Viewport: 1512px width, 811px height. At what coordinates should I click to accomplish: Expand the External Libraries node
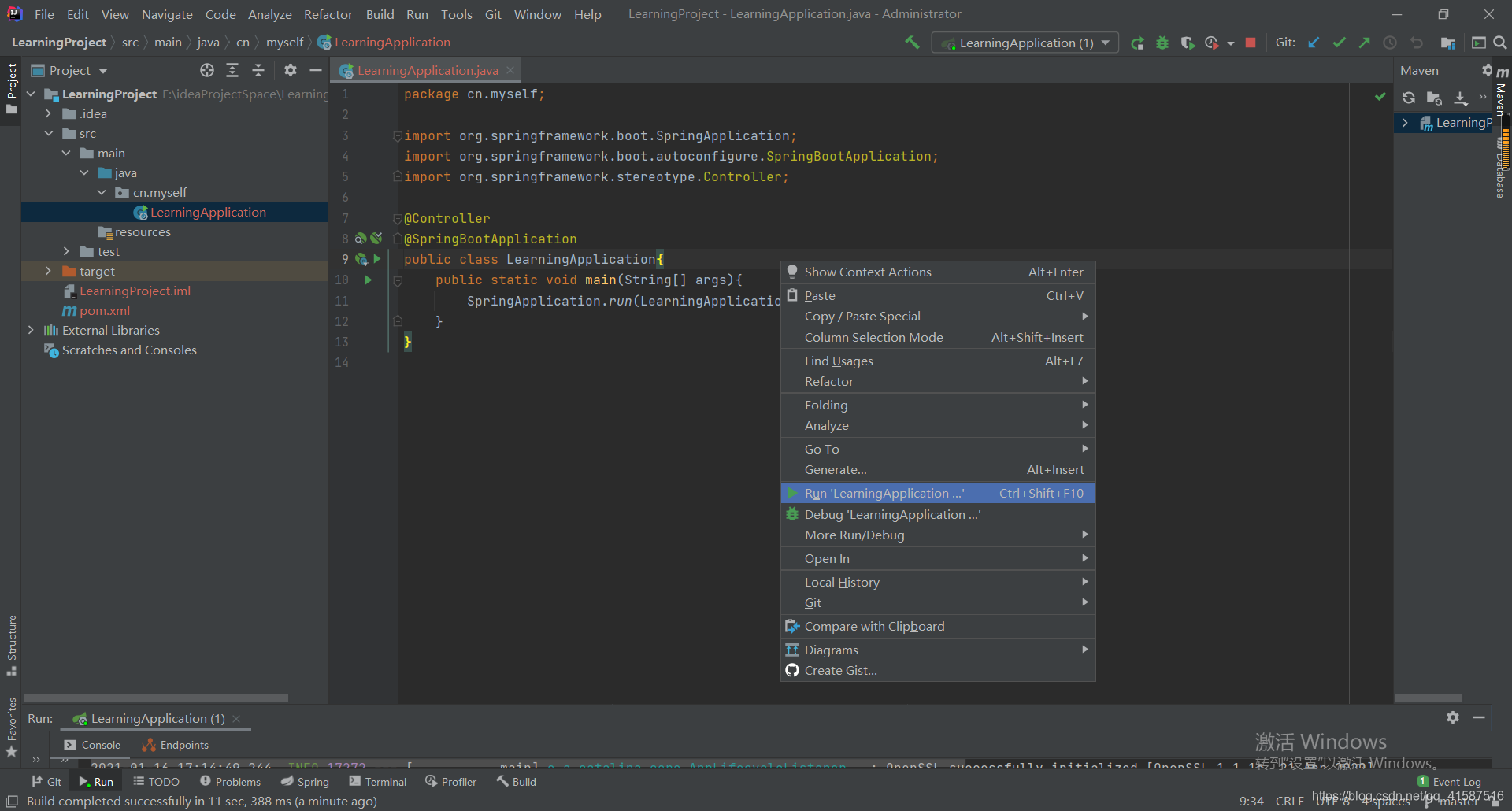[31, 330]
